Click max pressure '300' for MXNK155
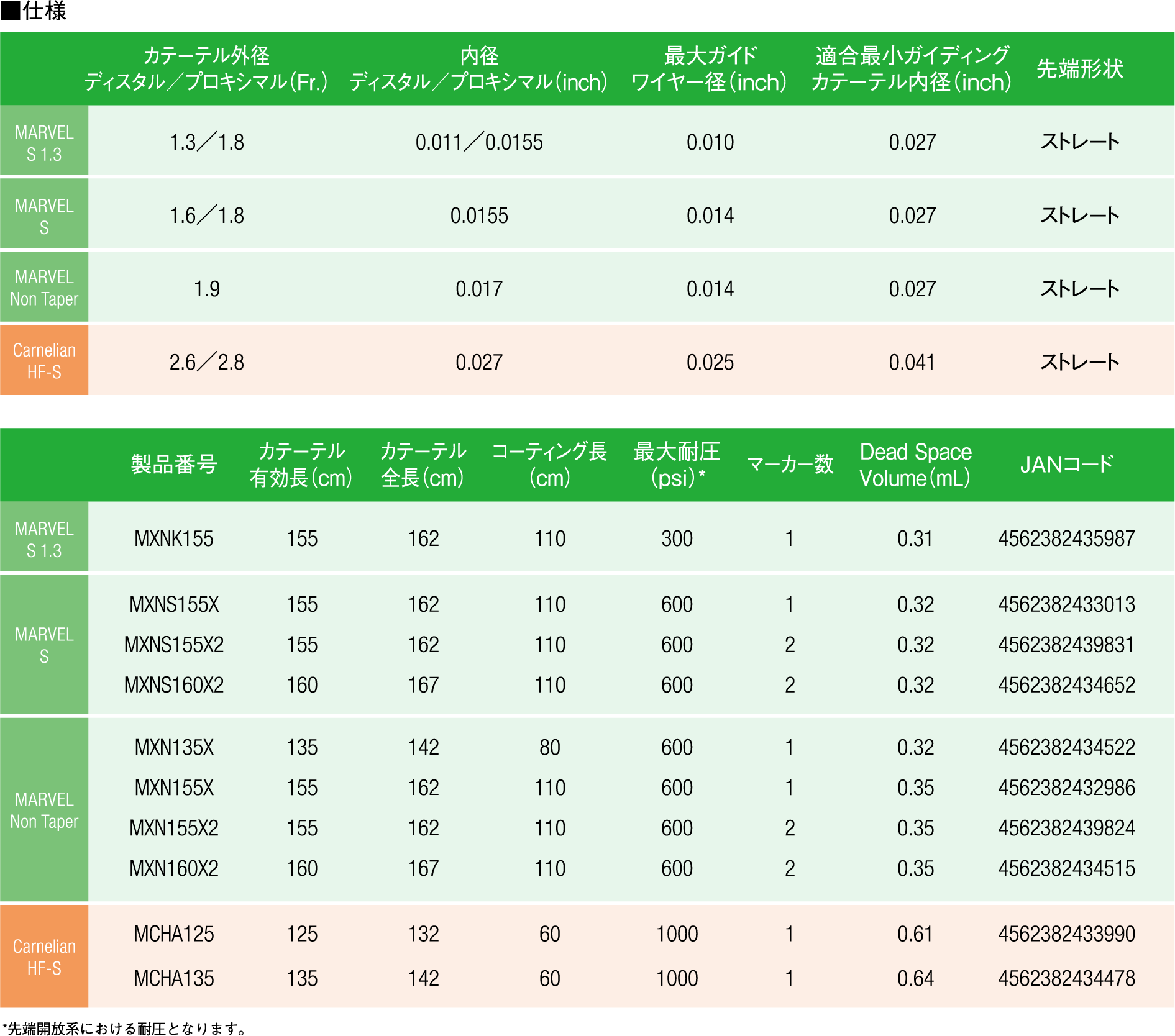This screenshot has height=1036, width=1175. [x=677, y=538]
